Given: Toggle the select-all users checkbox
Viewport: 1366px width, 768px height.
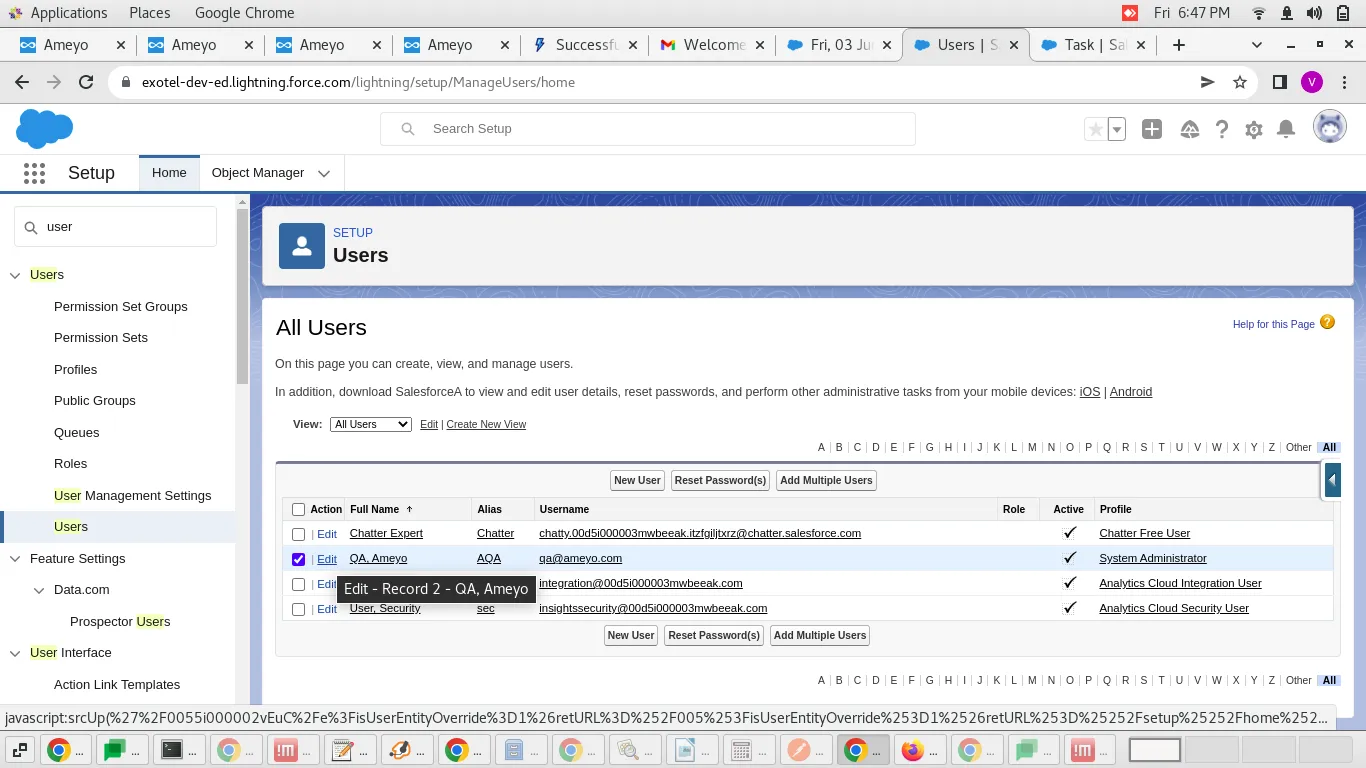Looking at the screenshot, I should tap(298, 509).
